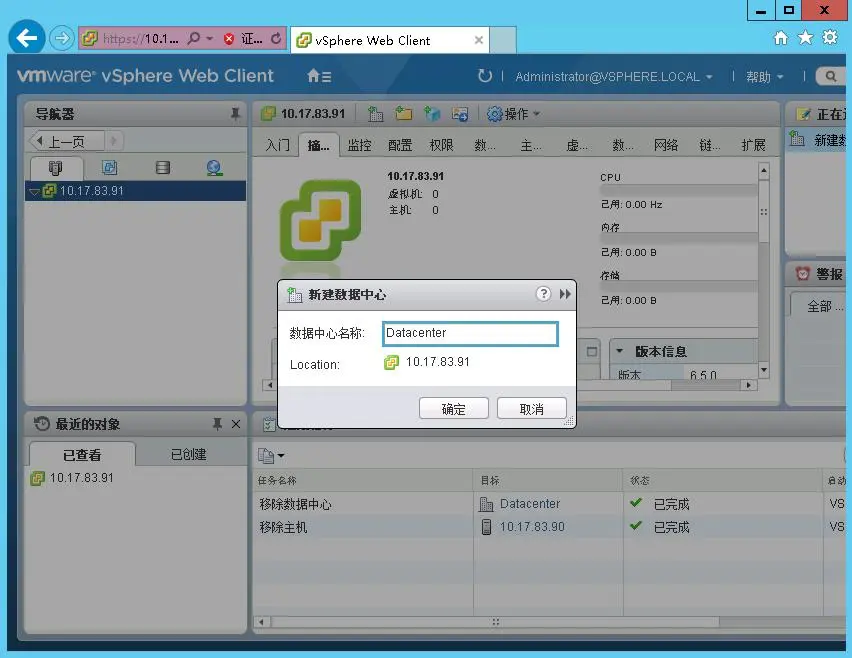The height and width of the screenshot is (658, 852).
Task: Select the 移除主机 task row
Action: point(549,527)
